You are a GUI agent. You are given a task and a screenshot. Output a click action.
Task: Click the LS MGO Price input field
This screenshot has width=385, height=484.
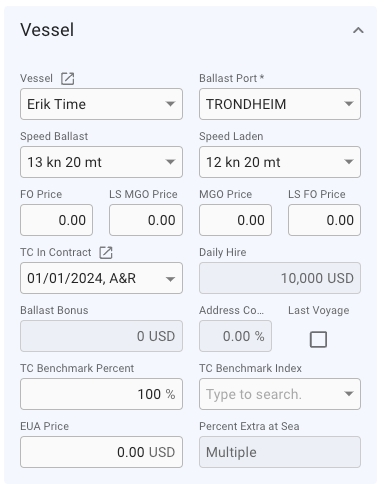146,220
